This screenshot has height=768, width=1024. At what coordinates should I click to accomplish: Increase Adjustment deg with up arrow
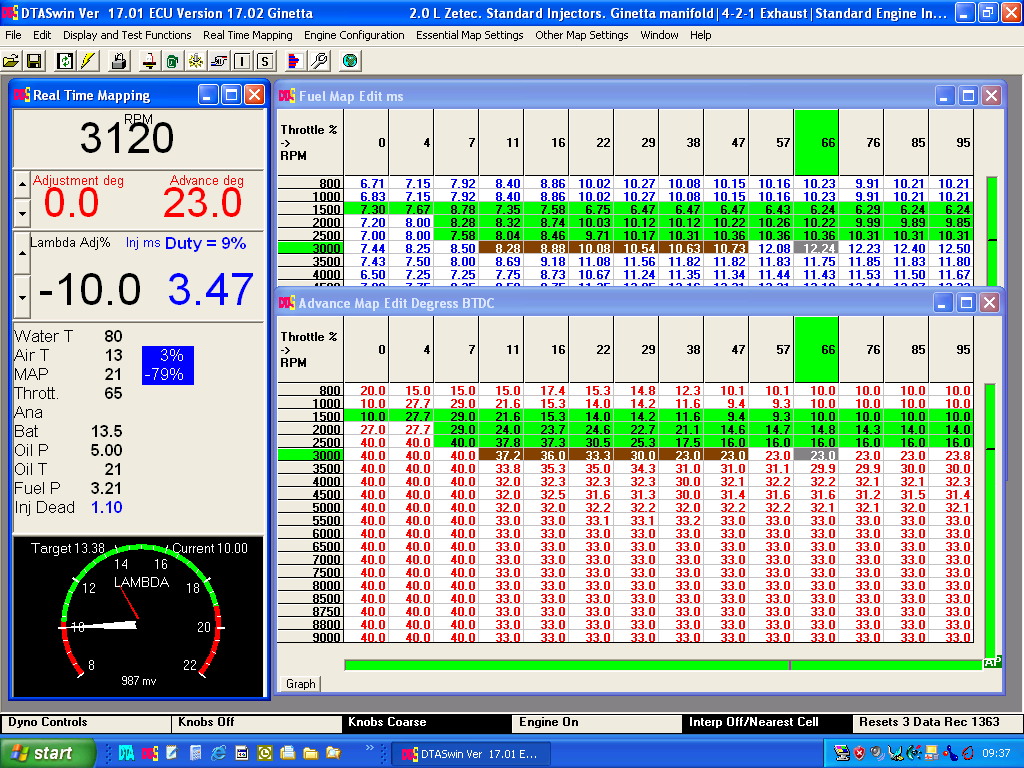[x=22, y=185]
